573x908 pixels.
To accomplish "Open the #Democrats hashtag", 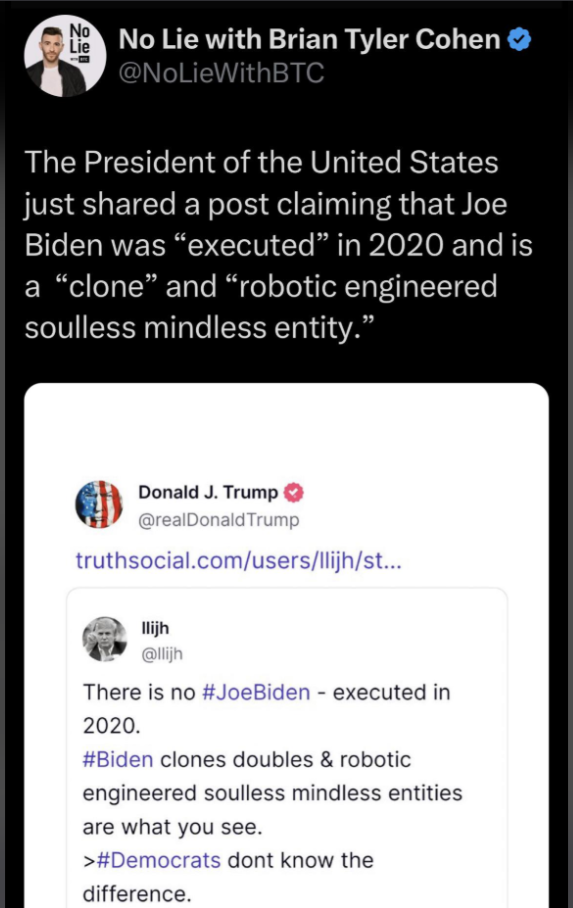I will tap(158, 861).
